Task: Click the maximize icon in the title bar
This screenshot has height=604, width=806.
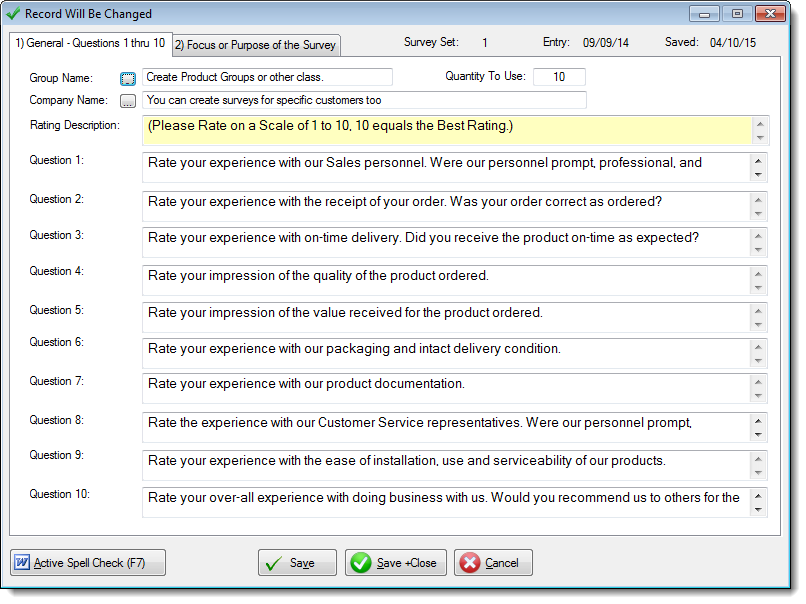Action: point(738,13)
